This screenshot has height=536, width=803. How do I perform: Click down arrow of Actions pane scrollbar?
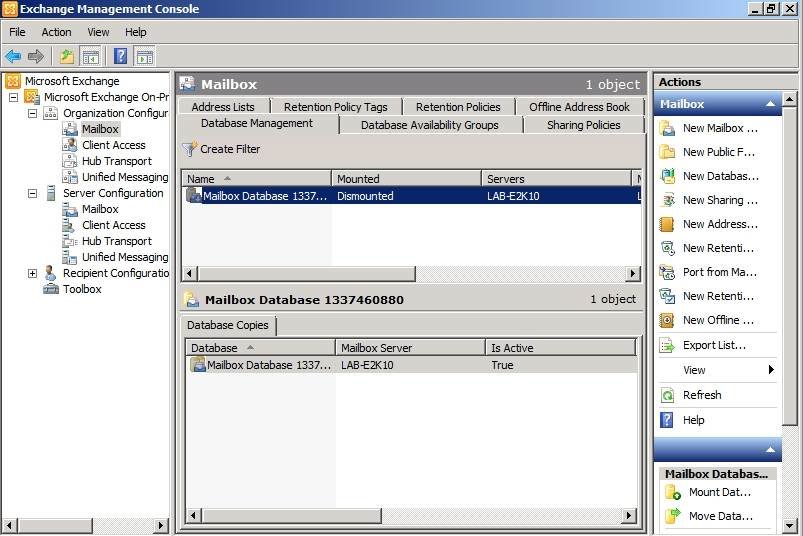(789, 525)
